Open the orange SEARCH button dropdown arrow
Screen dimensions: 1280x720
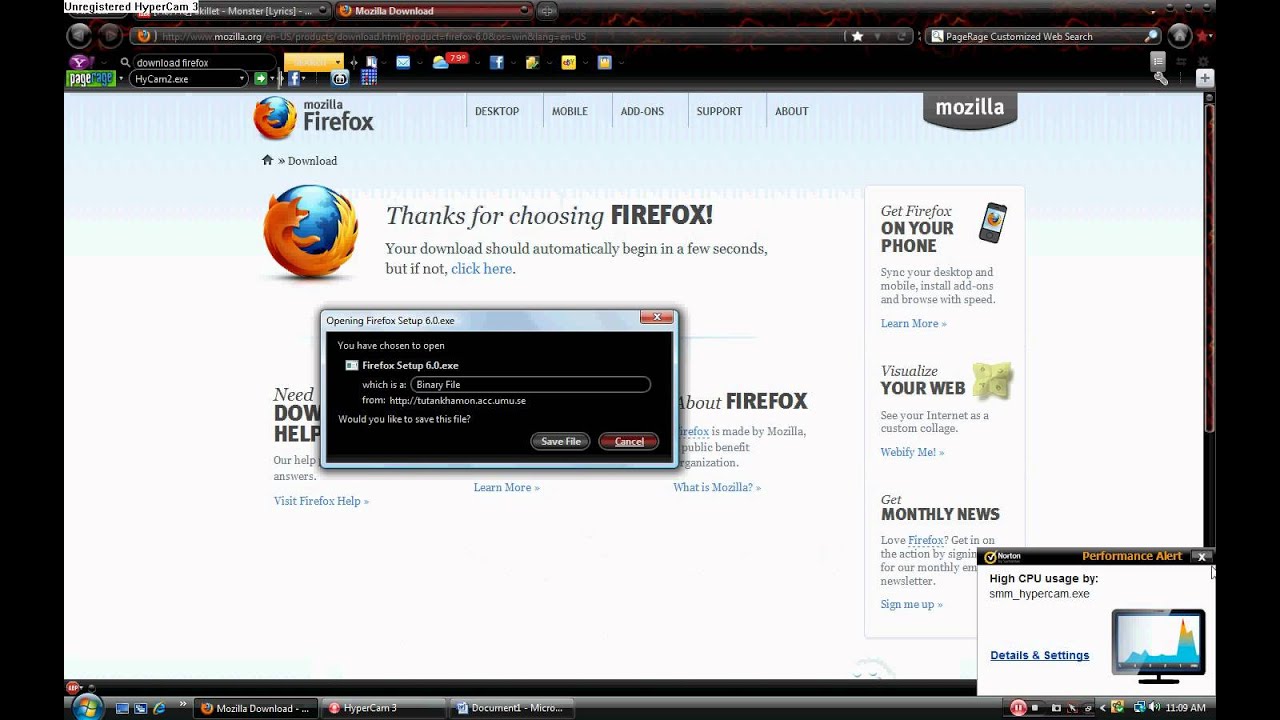(x=337, y=62)
